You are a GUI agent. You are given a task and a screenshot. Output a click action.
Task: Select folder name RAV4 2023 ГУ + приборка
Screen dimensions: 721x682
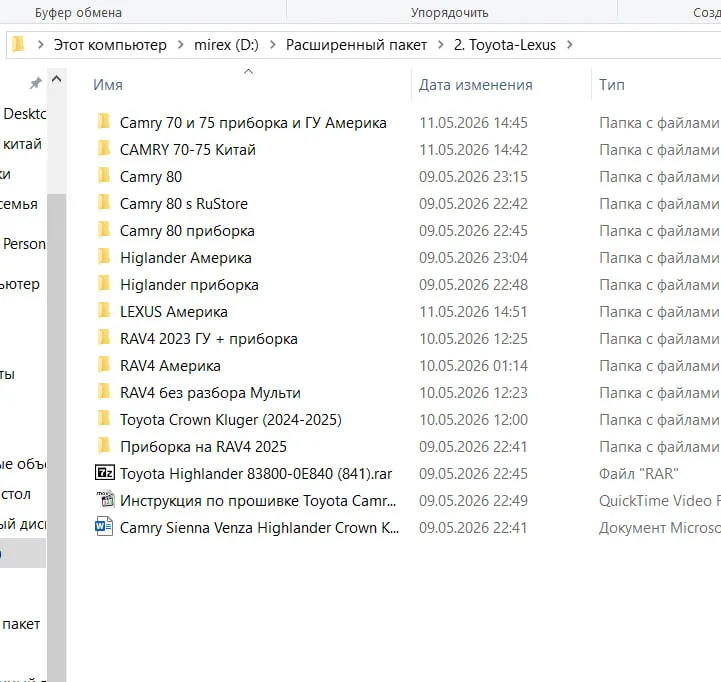pos(209,339)
